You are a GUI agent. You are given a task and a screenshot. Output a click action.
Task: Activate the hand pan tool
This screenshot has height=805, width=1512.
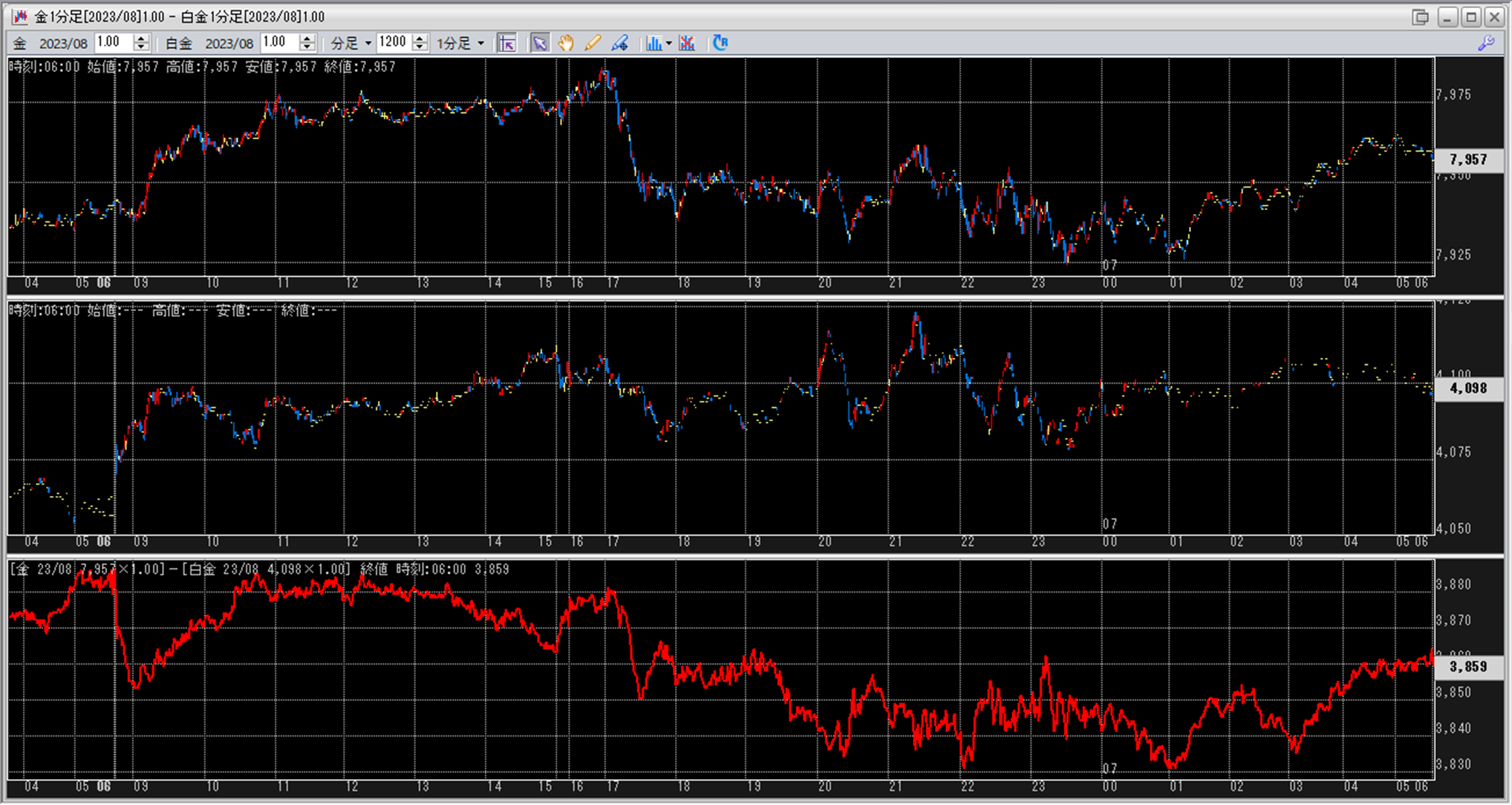tap(566, 43)
